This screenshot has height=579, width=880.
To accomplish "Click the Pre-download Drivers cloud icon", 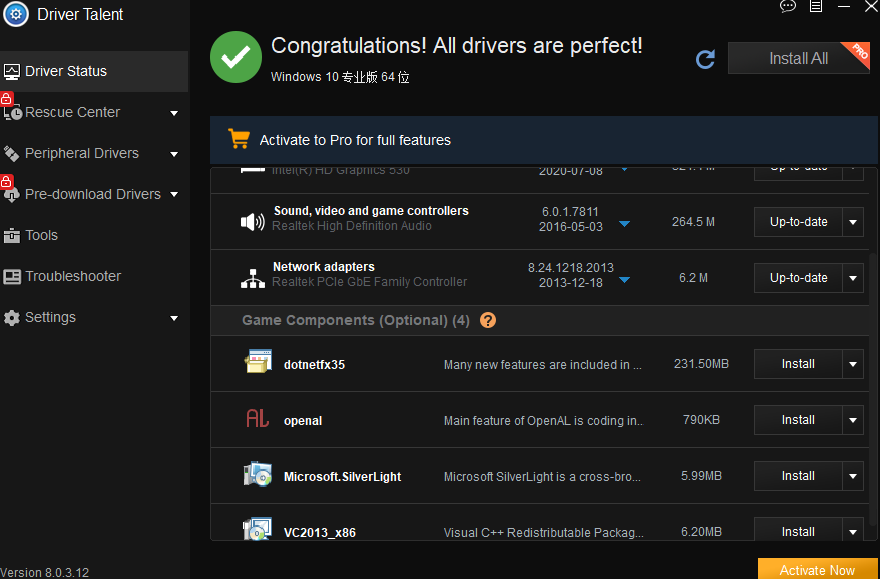I will [12, 195].
